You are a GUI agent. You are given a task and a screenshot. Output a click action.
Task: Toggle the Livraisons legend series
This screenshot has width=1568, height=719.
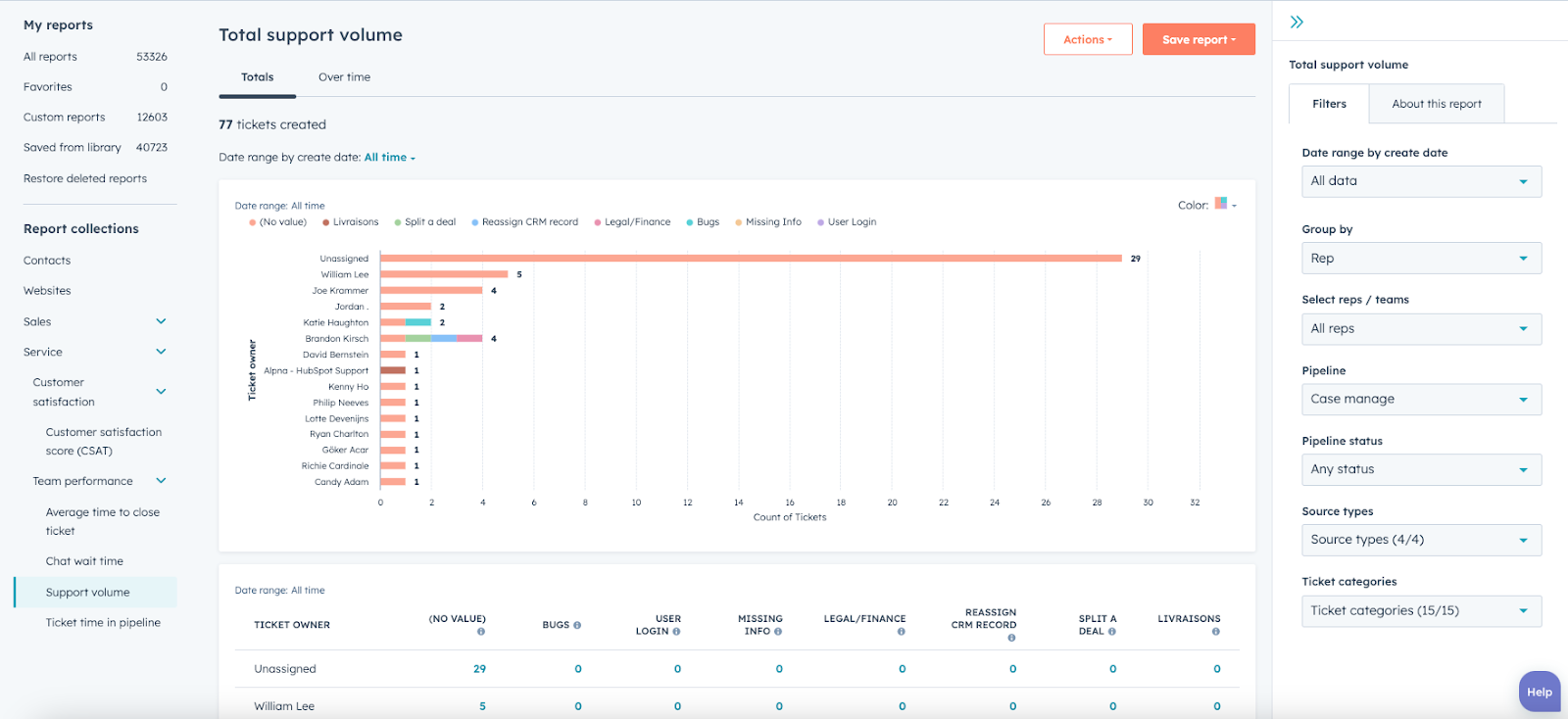tap(351, 222)
